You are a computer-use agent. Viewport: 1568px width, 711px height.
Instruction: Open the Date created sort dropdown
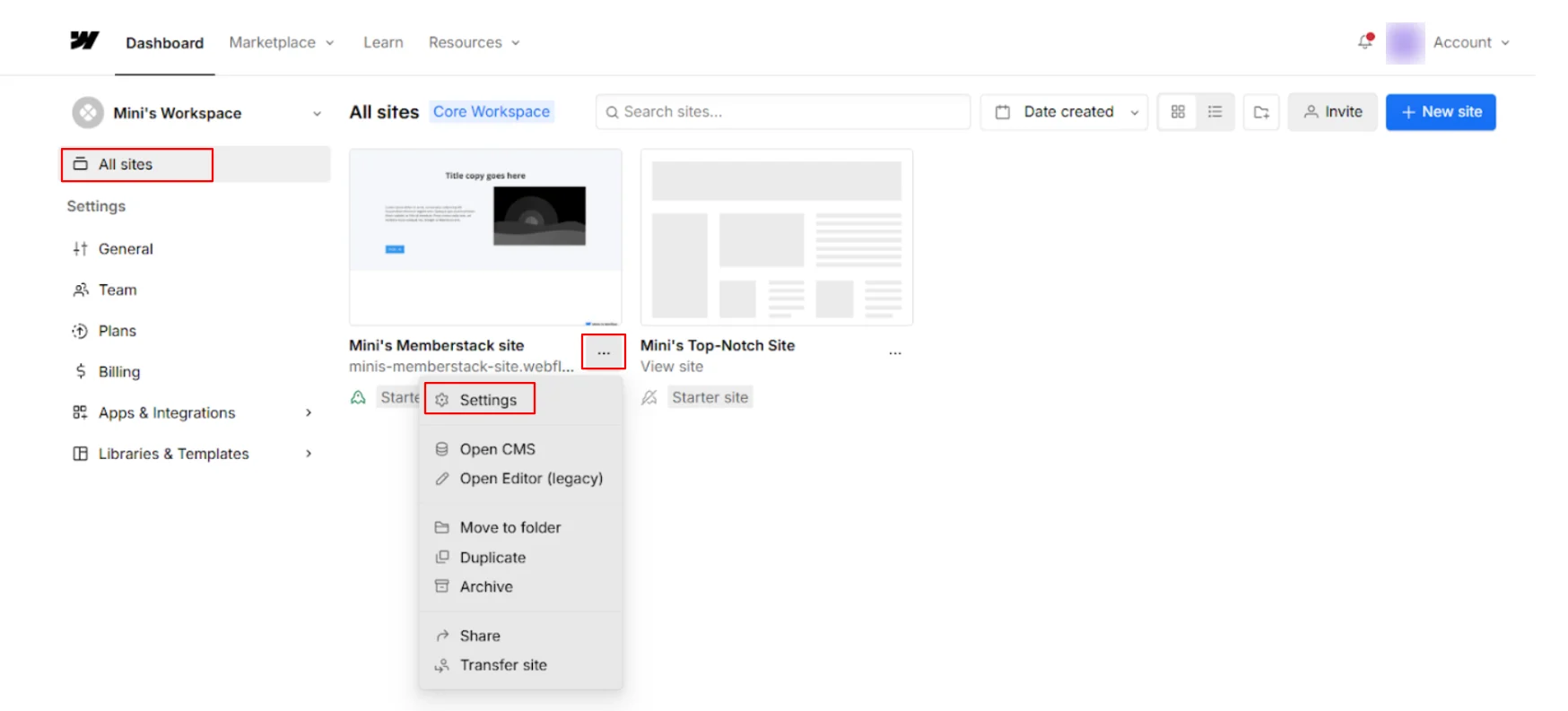(x=1064, y=112)
